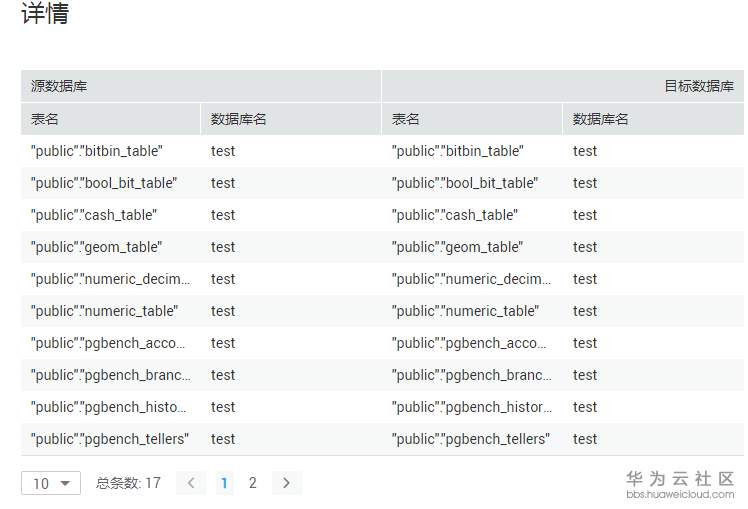Open the page size dropdown showing 10
Screen dimensions: 748x509
click(51, 483)
